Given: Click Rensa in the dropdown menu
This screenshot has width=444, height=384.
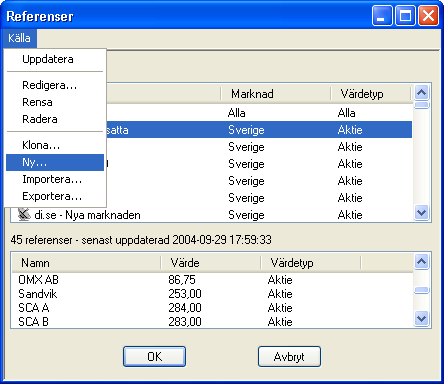Looking at the screenshot, I should click(x=55, y=102).
